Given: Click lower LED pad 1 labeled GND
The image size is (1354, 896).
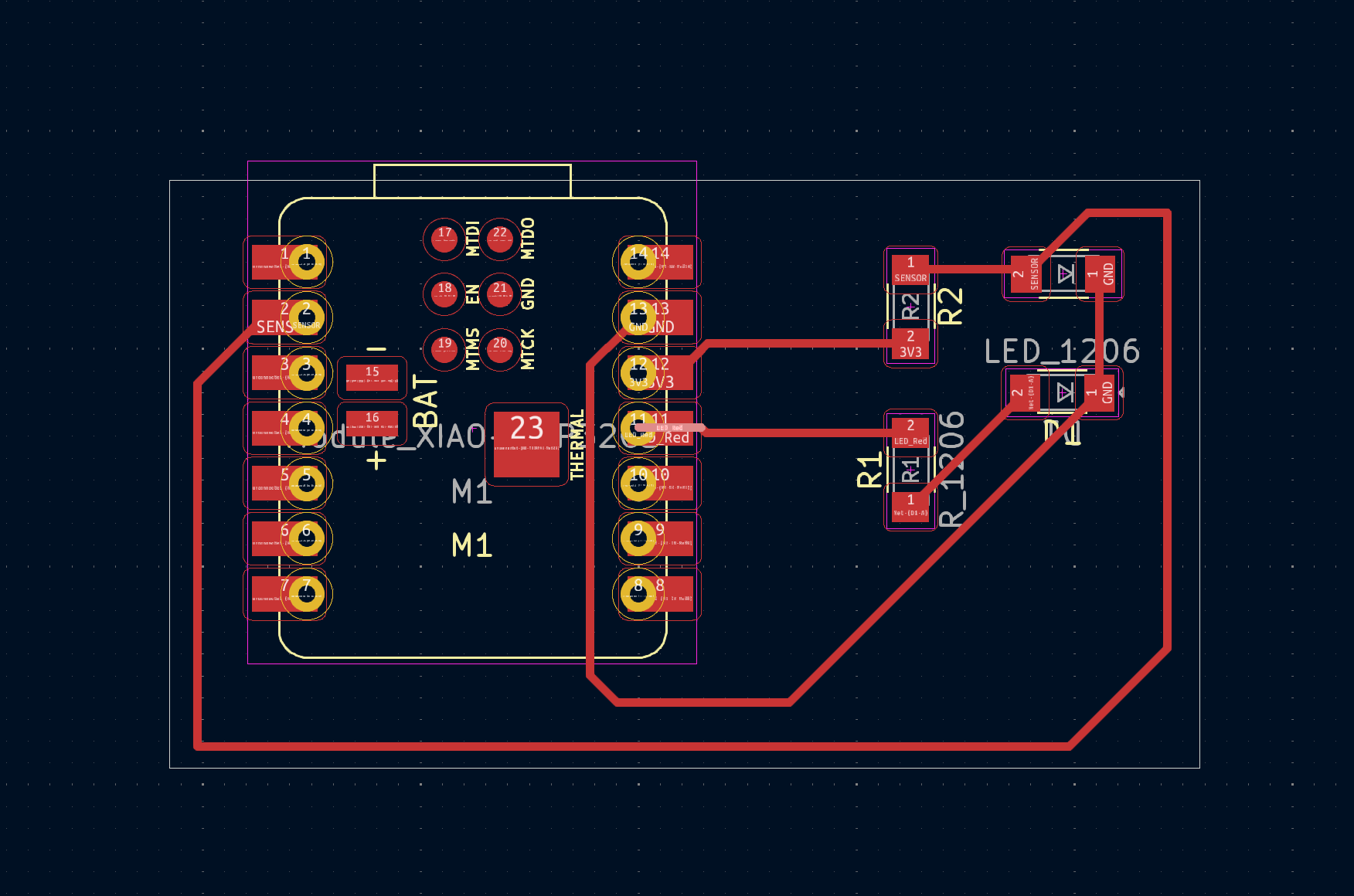Looking at the screenshot, I should pos(1099,393).
